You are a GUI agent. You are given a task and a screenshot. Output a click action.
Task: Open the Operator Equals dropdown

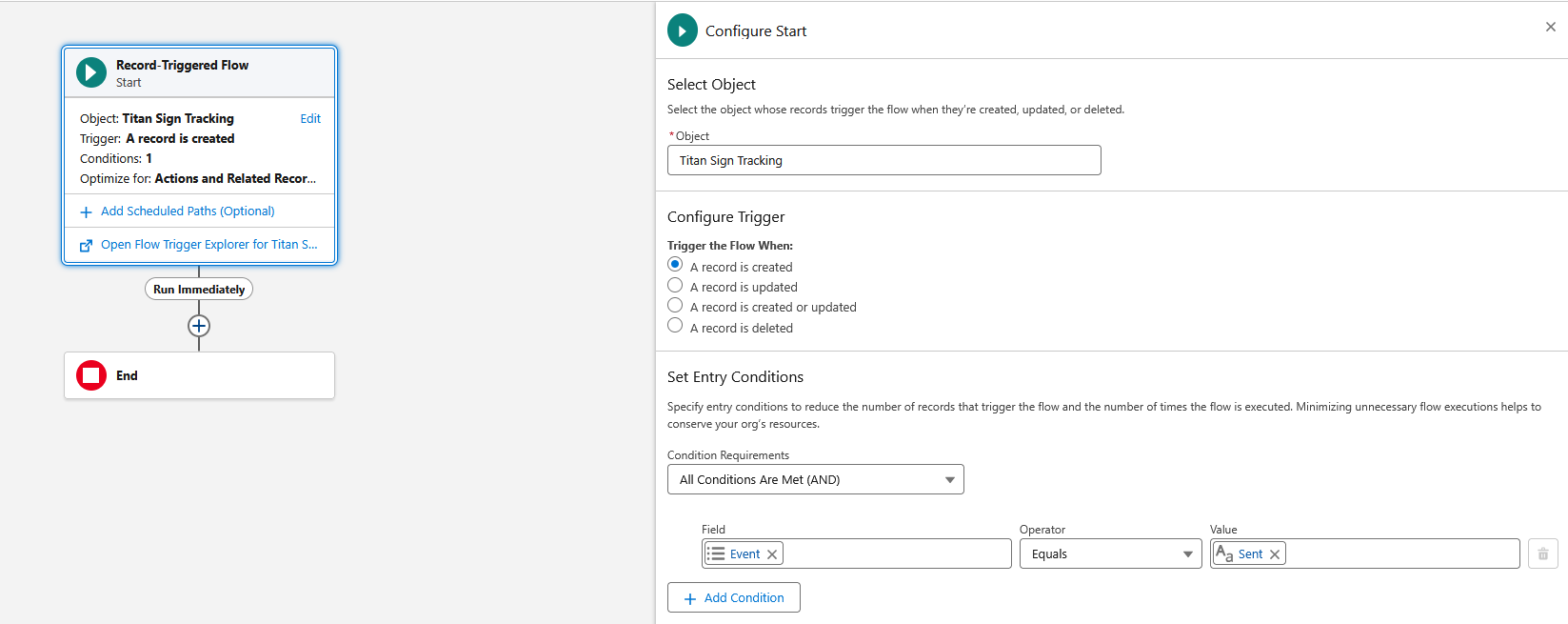point(1111,554)
